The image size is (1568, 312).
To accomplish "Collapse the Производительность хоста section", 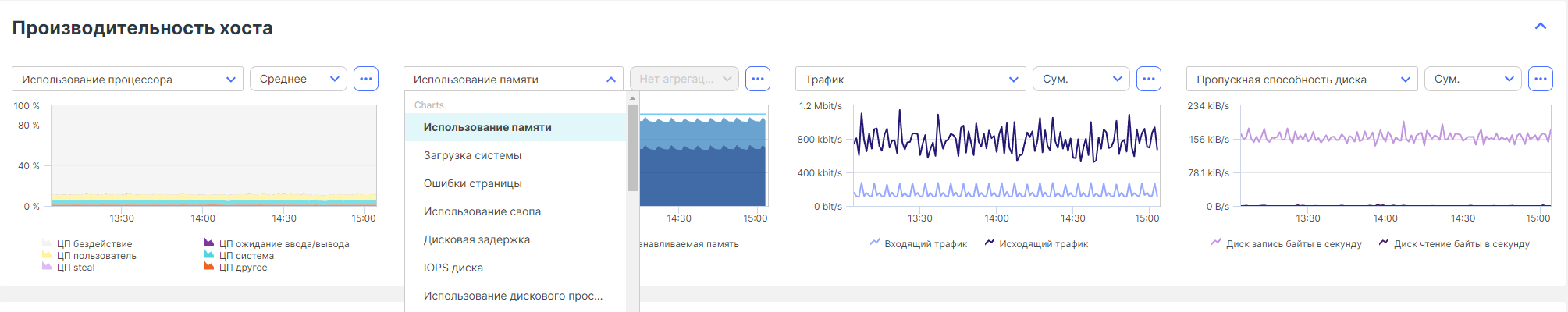I will (1541, 27).
